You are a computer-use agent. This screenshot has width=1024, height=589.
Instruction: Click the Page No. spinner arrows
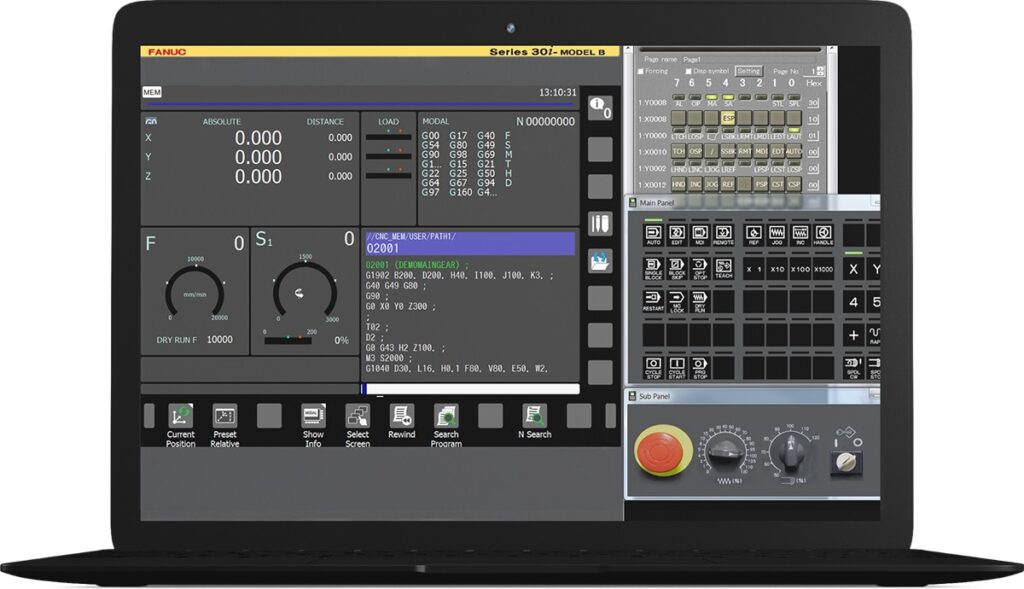(820, 71)
